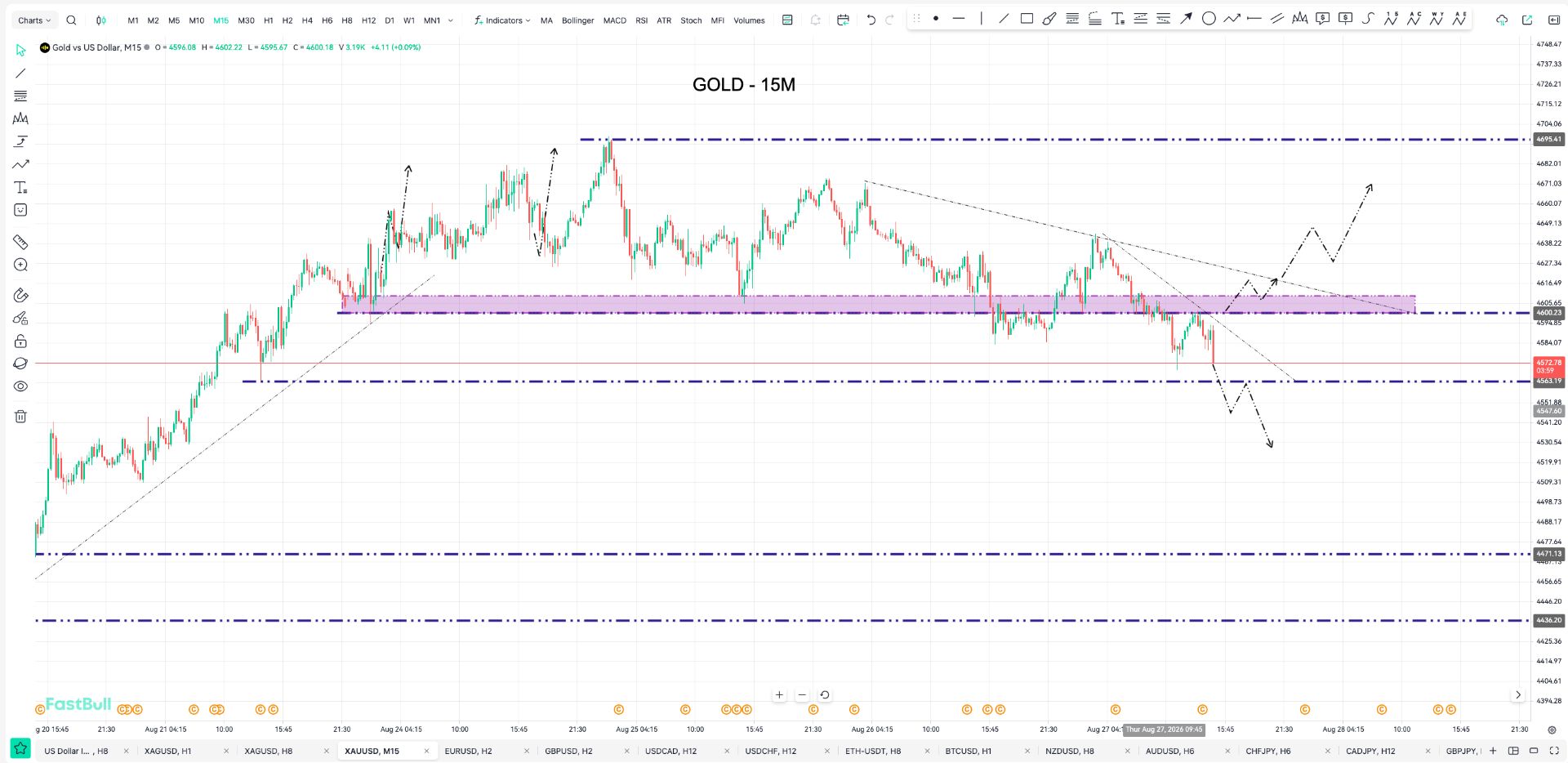This screenshot has height=763, width=1568.
Task: Select the GOLD - 15M chart title text
Action: pos(744,85)
